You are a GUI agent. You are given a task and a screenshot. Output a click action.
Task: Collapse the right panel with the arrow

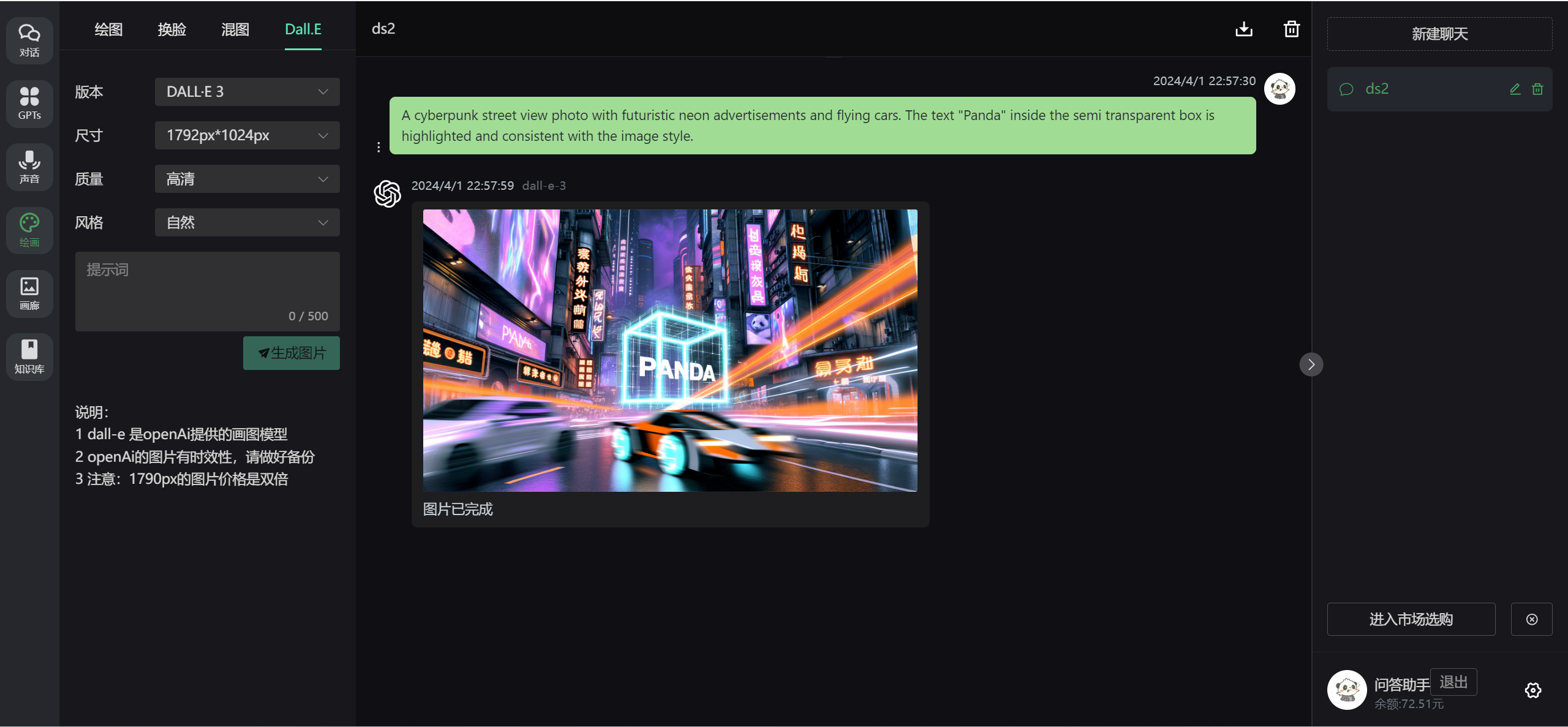pos(1311,364)
